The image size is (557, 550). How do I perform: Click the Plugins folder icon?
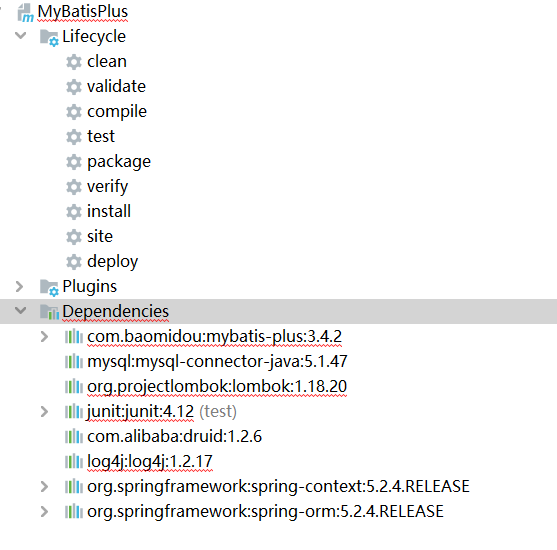click(49, 287)
